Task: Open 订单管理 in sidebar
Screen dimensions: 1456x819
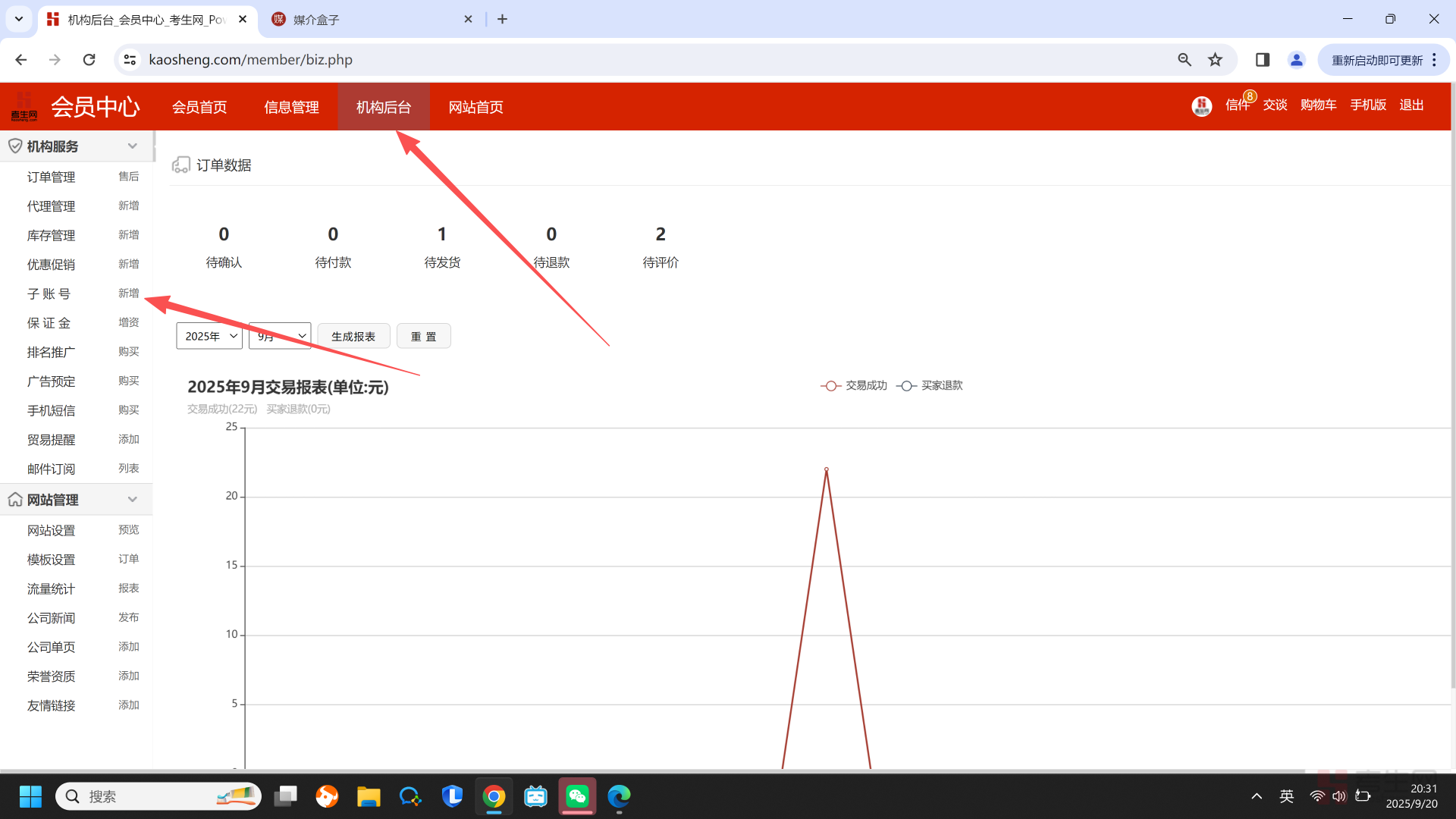Action: [51, 177]
